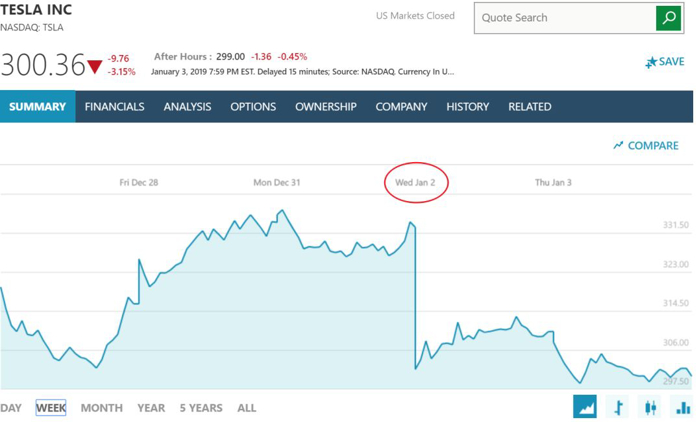Go to the OWNERSHIP tab
The height and width of the screenshot is (422, 700).
click(x=326, y=107)
